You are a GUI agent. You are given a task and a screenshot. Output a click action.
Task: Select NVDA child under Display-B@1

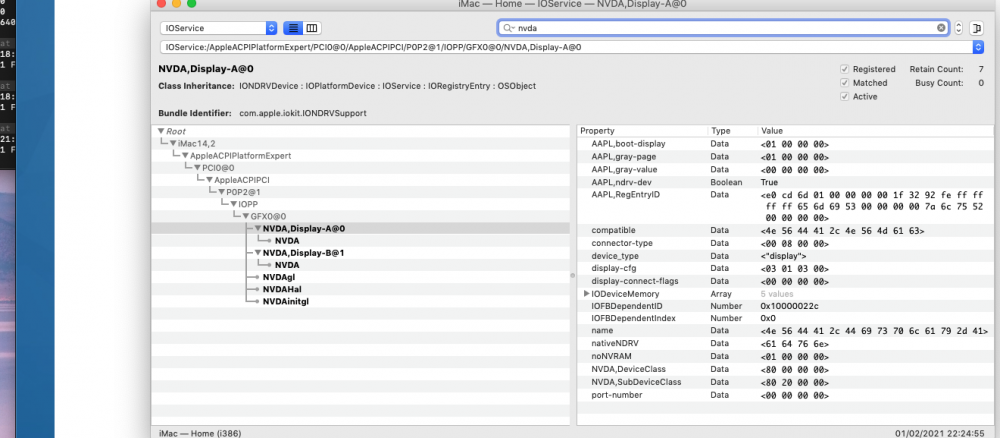[x=287, y=265]
